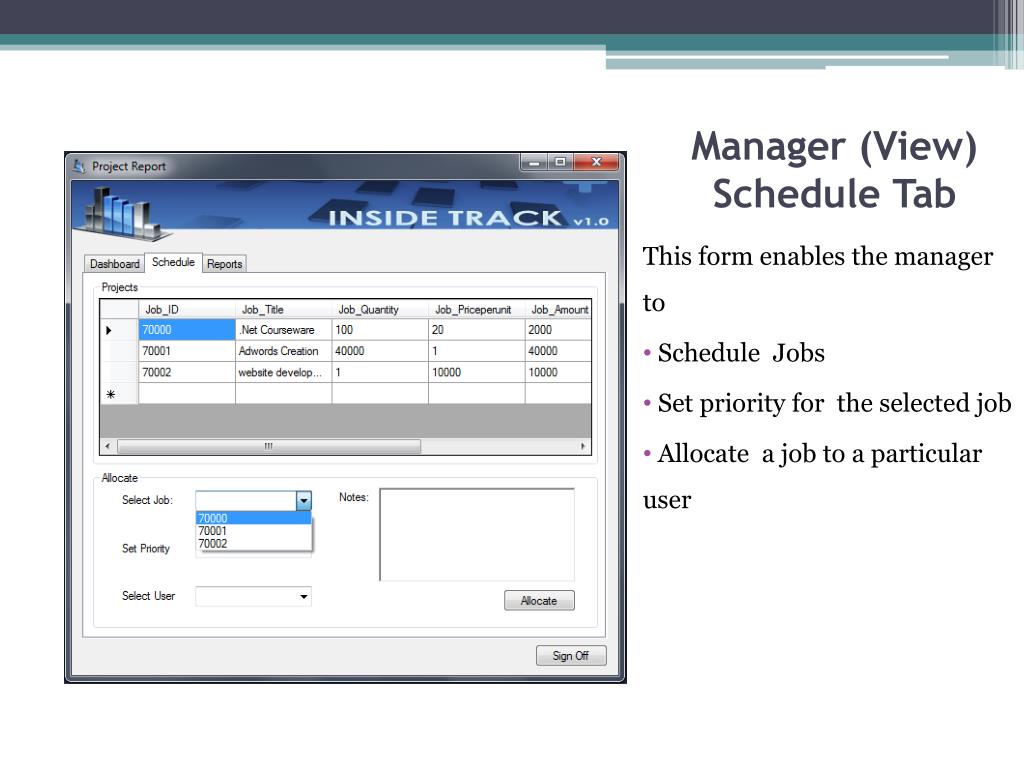Click quantity cell 100
This screenshot has width=1024, height=768.
380,330
